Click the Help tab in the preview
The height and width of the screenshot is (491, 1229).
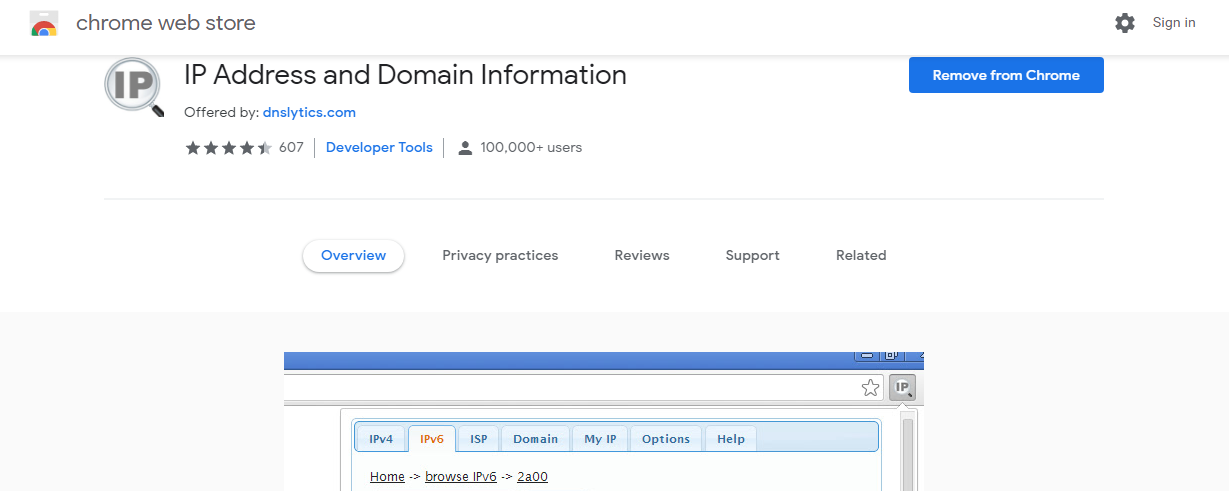pos(731,439)
